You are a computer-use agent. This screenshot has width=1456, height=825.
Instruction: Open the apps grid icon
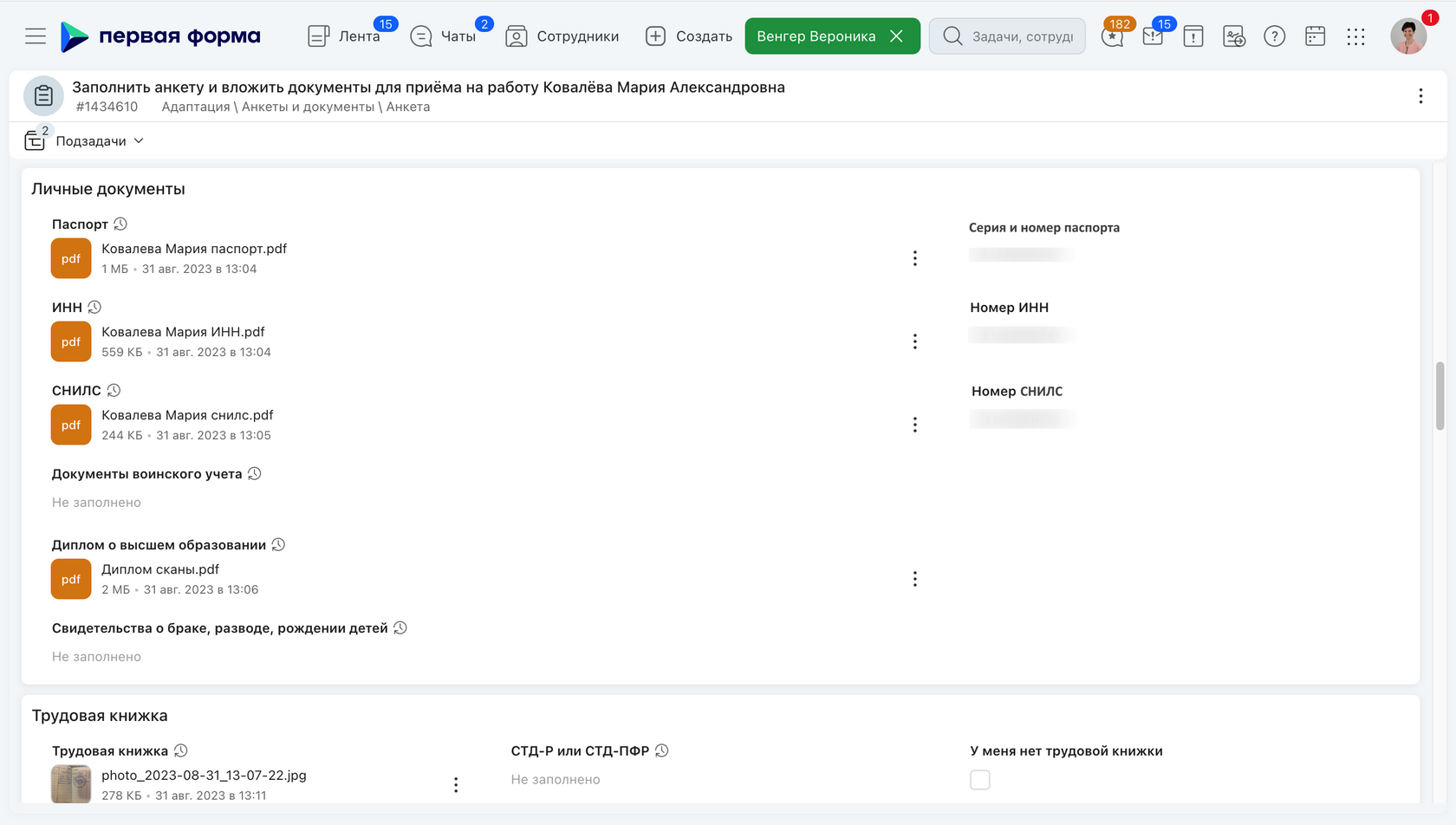click(x=1355, y=36)
